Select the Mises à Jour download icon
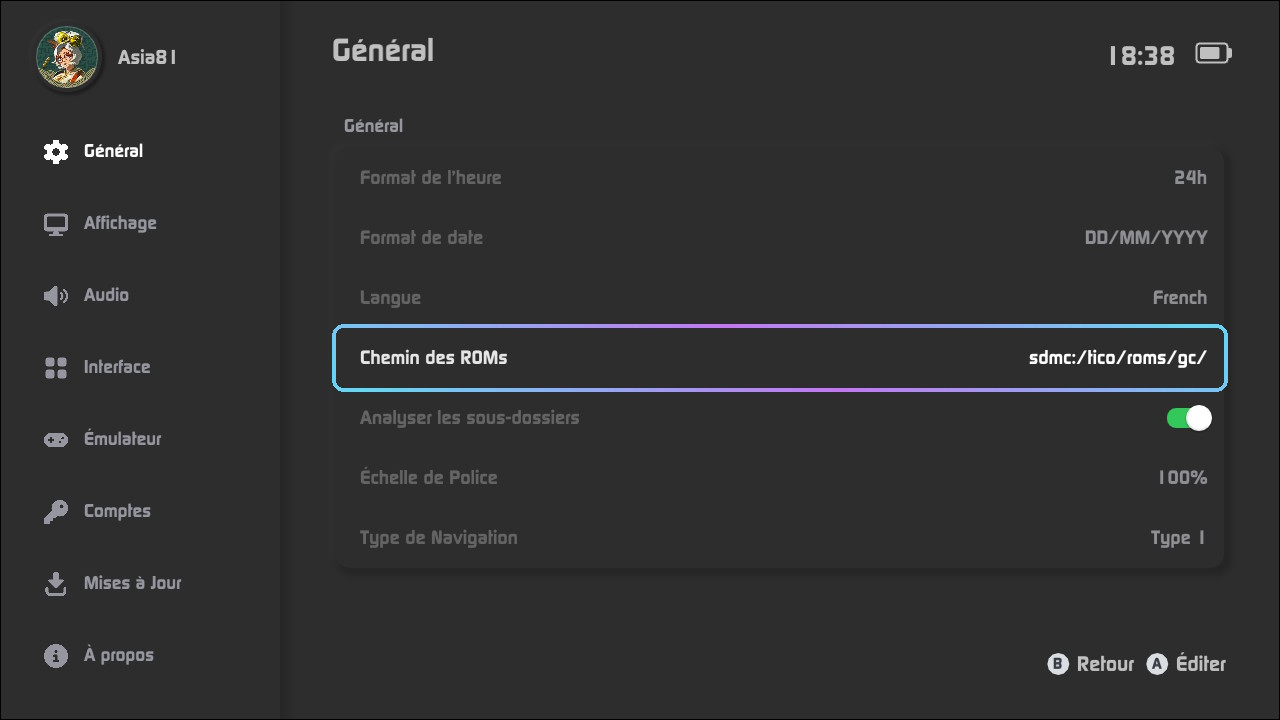 click(x=56, y=583)
